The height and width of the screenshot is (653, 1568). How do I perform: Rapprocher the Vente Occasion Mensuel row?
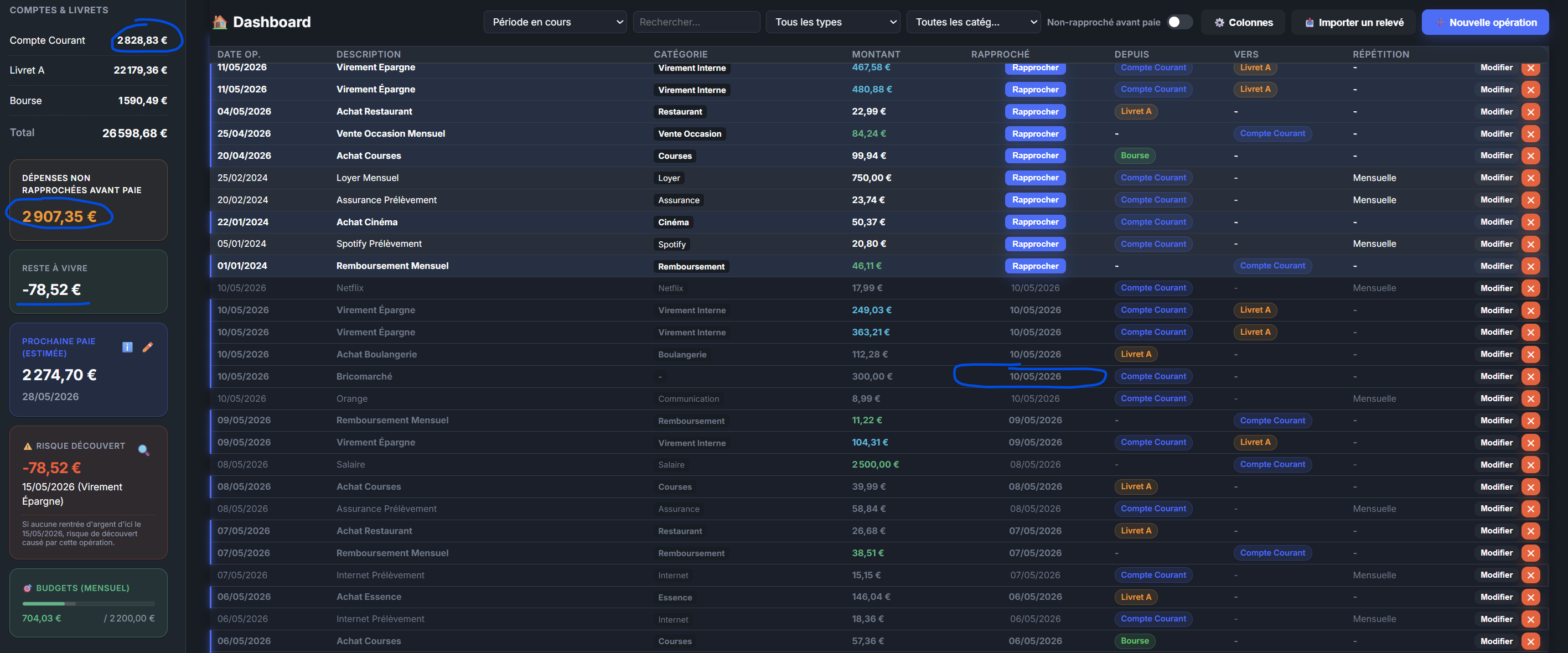(1035, 134)
